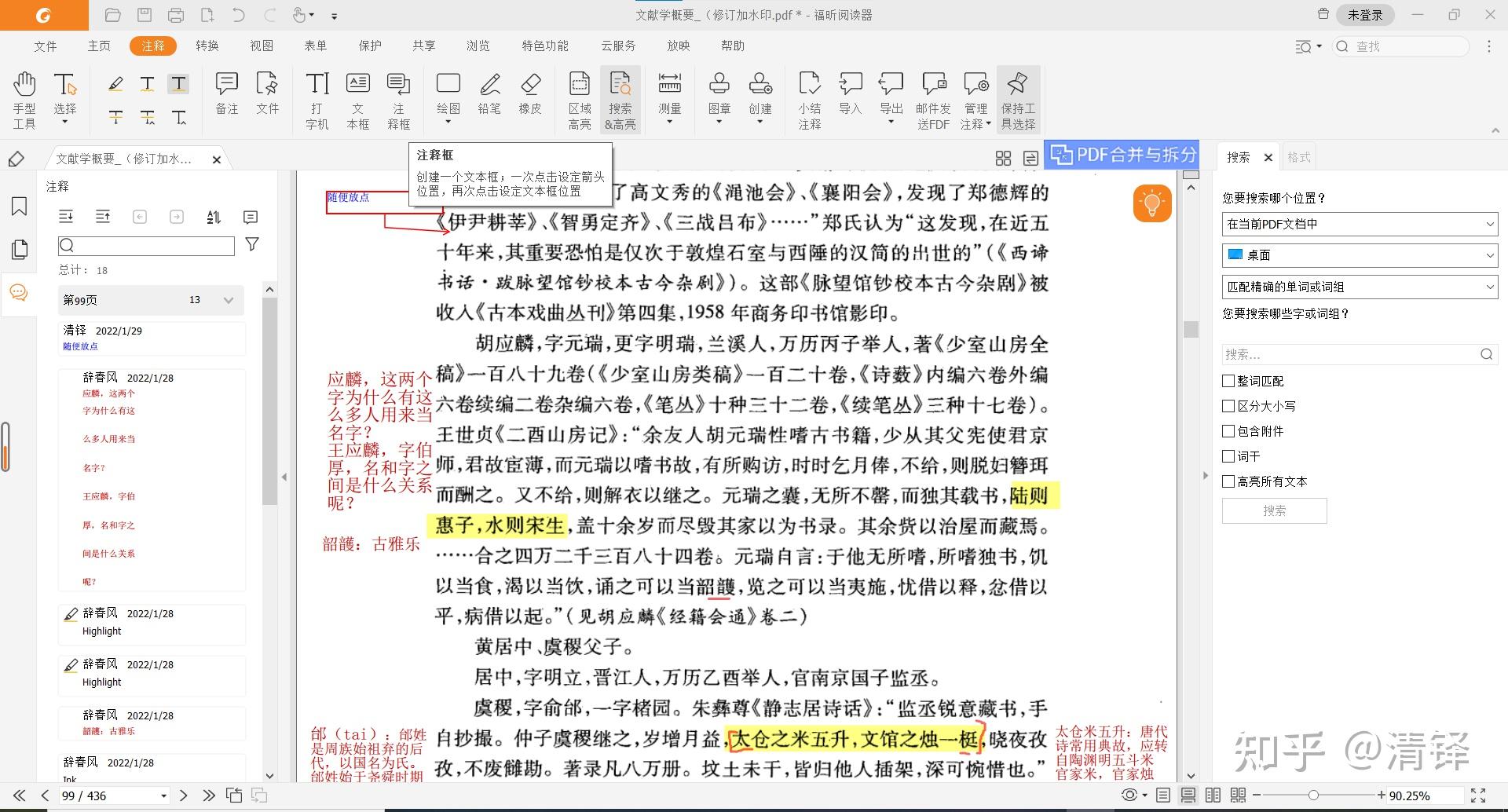The width and height of the screenshot is (1508, 812).
Task: Choose the File attachment (文件) tool
Action: point(268,93)
